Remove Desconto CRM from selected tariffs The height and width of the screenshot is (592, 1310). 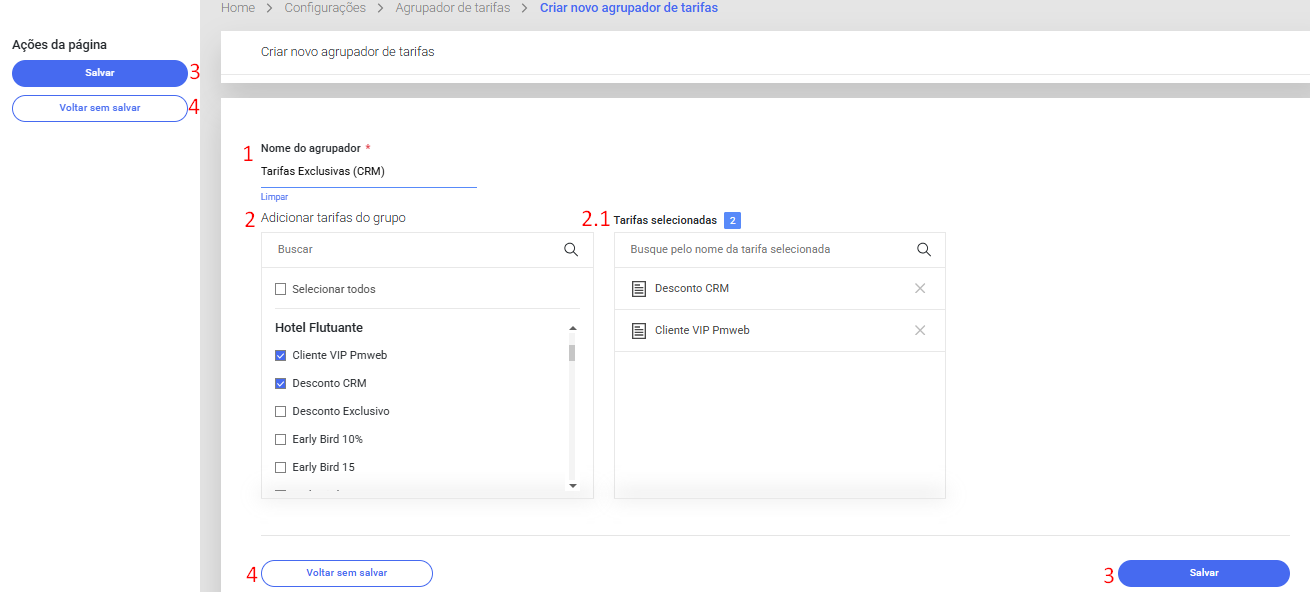point(920,289)
